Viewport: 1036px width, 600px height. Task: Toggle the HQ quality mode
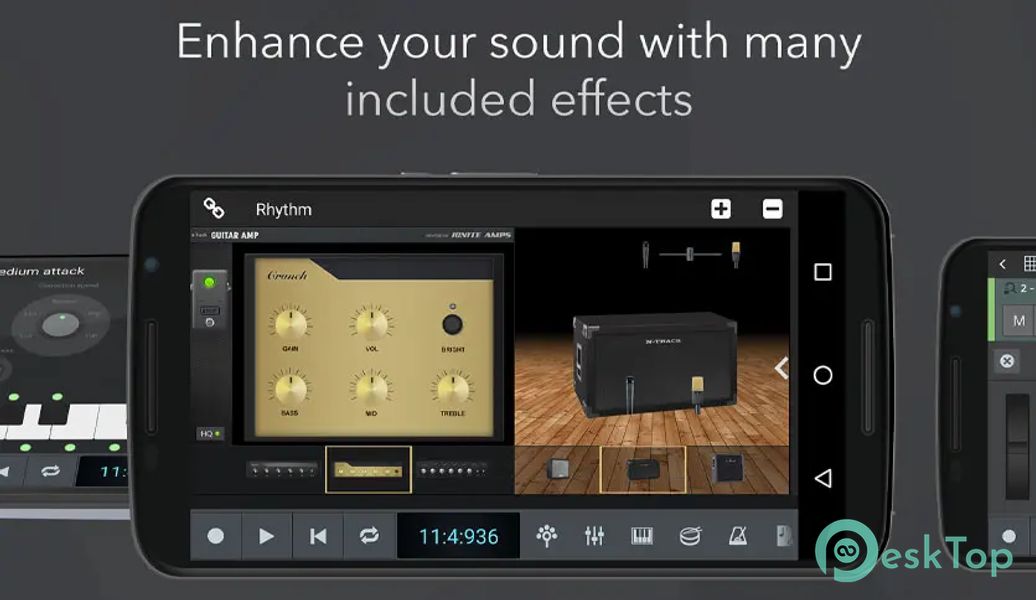tap(210, 433)
